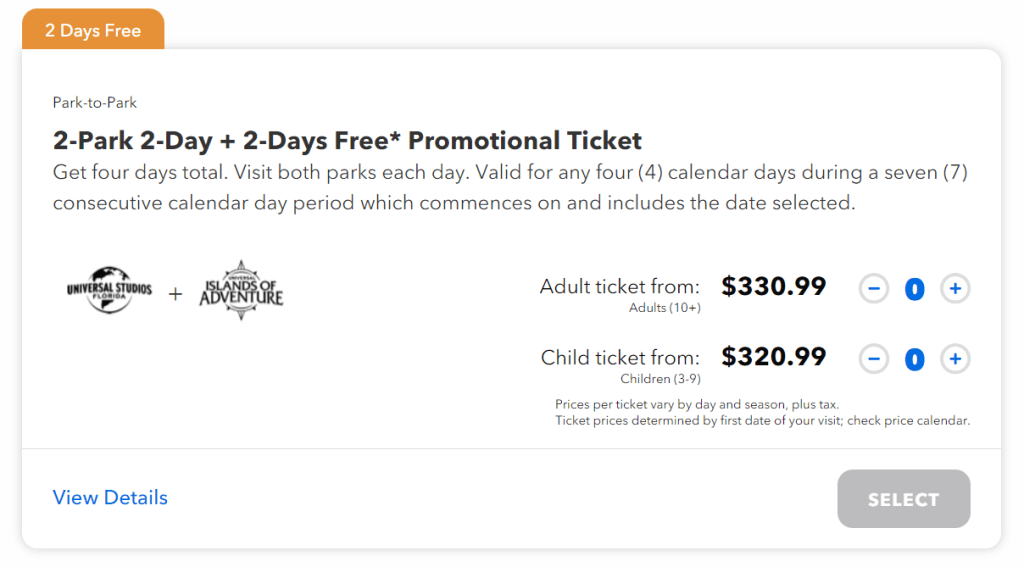Click the $330.99 adult price

pyautogui.click(x=773, y=286)
